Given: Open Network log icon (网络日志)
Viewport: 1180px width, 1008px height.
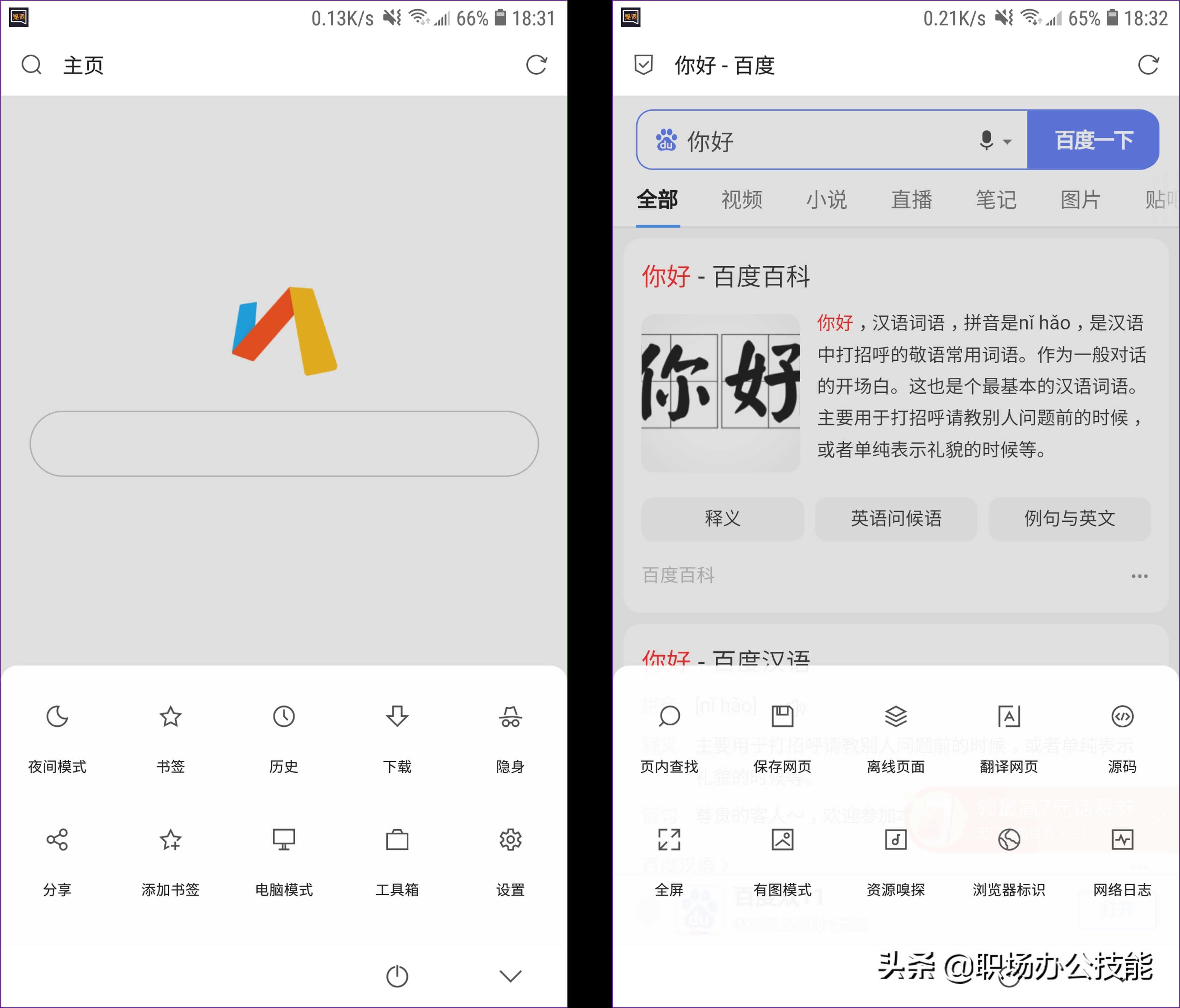Looking at the screenshot, I should (x=1122, y=840).
